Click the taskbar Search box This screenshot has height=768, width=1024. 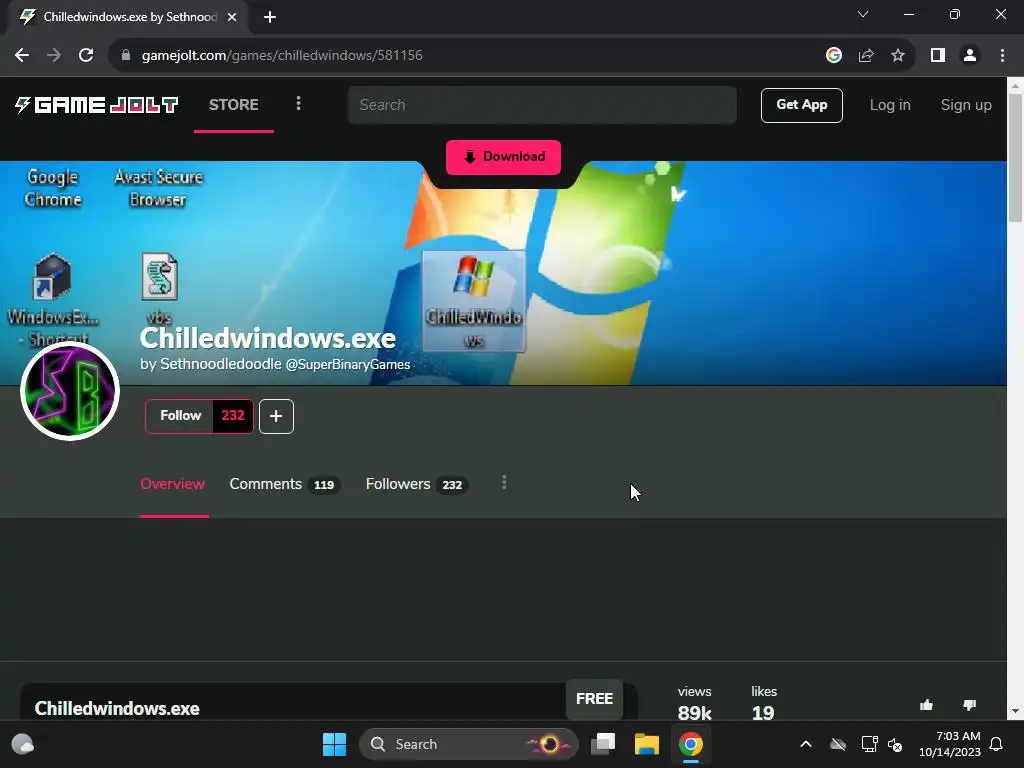468,744
